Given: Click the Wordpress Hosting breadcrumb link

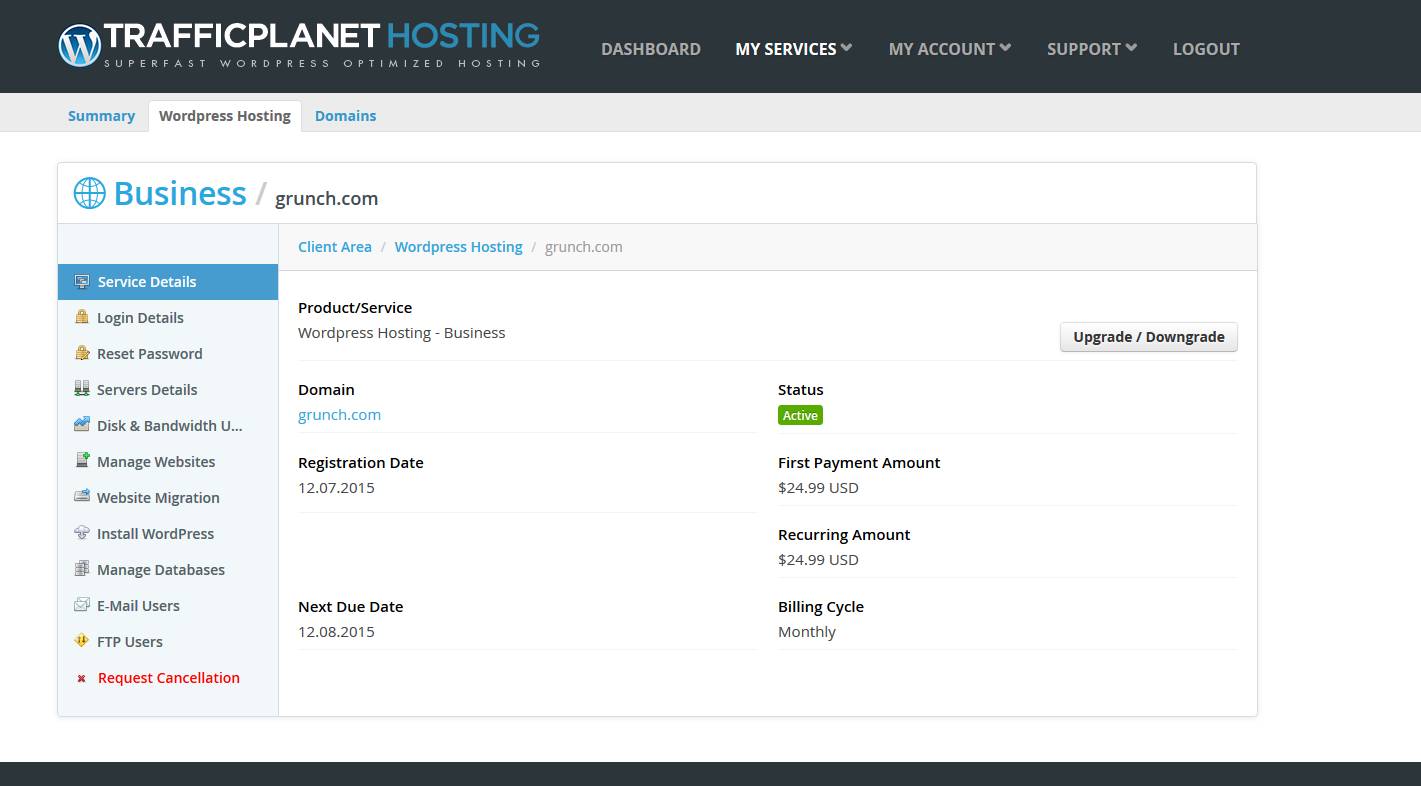Looking at the screenshot, I should [x=458, y=247].
